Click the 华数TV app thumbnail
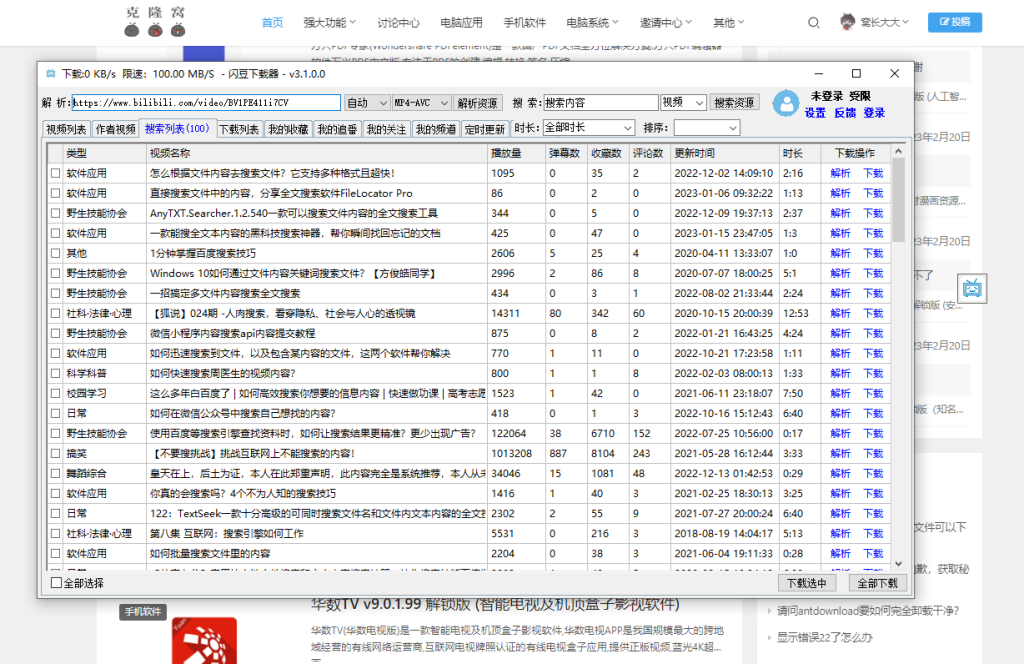1024x664 pixels. click(x=204, y=640)
